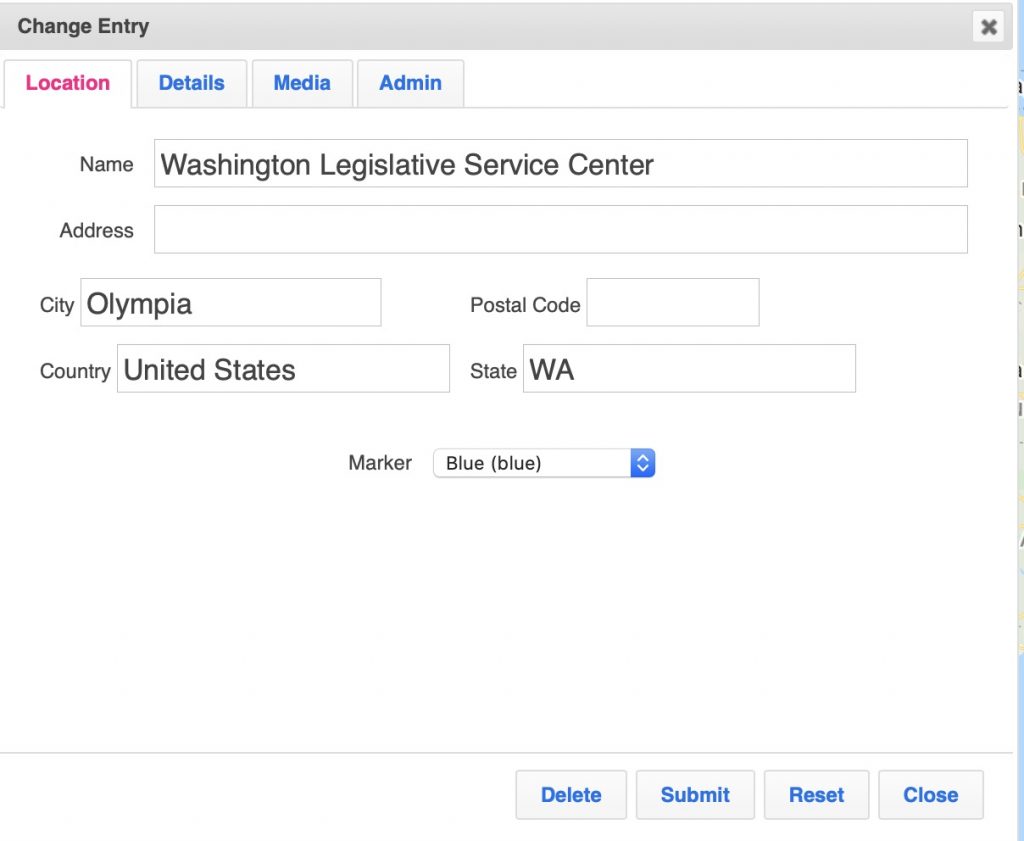Expand the Marker dropdown showing Blue (blue)

pos(544,463)
